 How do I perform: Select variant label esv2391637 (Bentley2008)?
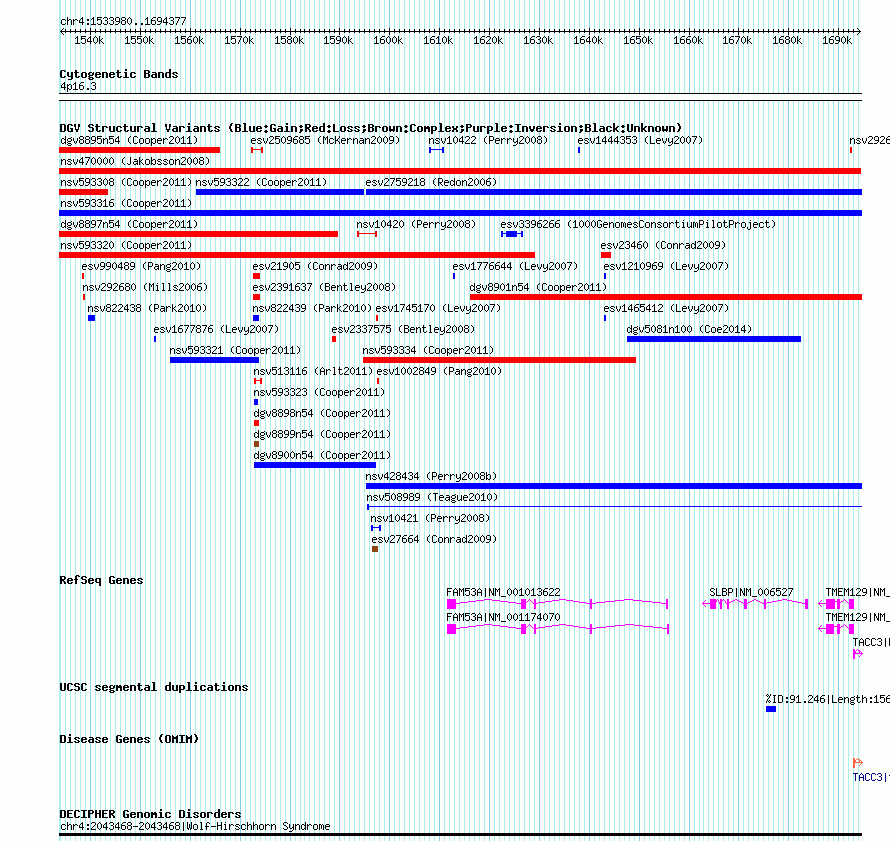point(324,287)
